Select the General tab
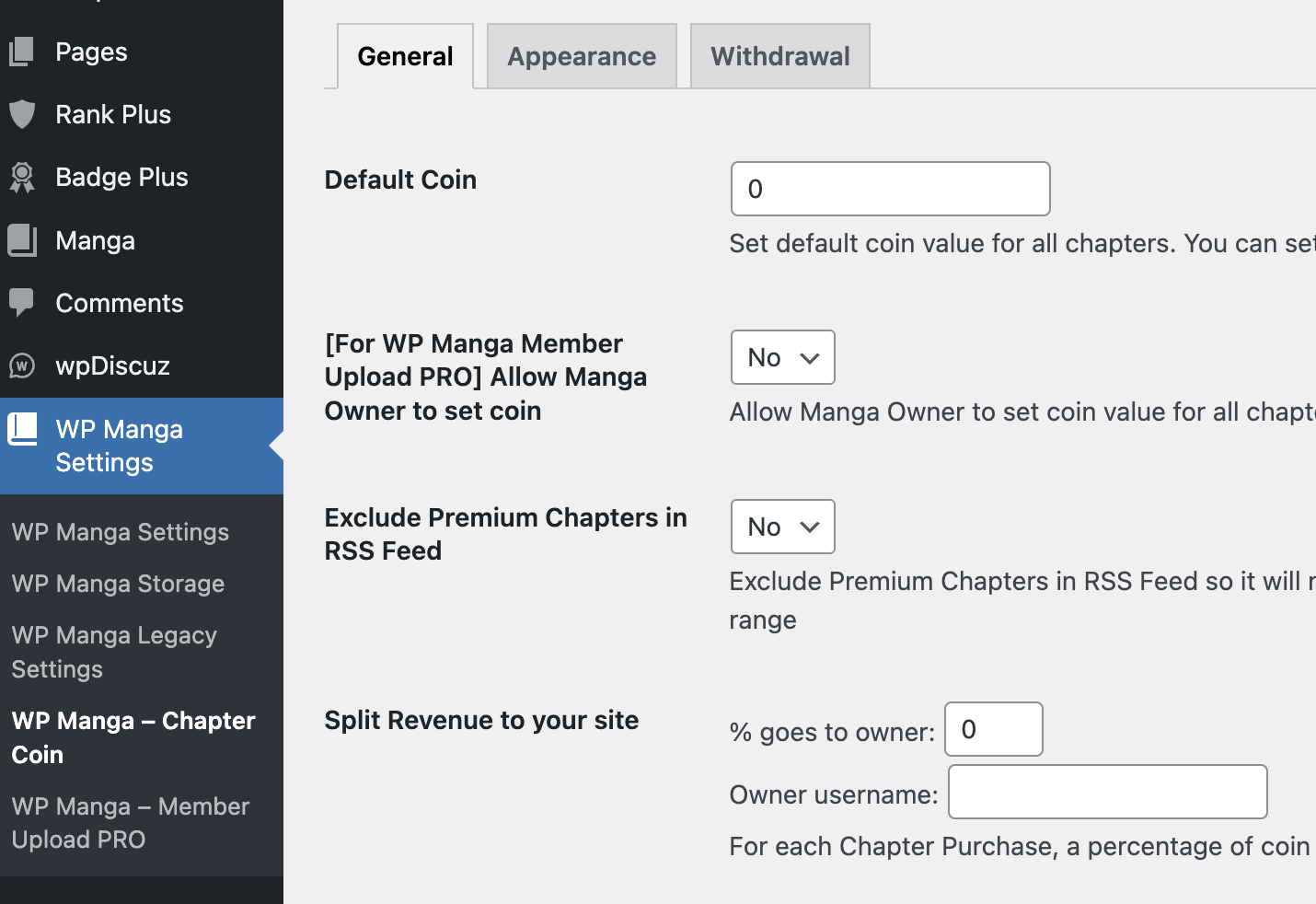This screenshot has width=1316, height=904. [x=404, y=56]
